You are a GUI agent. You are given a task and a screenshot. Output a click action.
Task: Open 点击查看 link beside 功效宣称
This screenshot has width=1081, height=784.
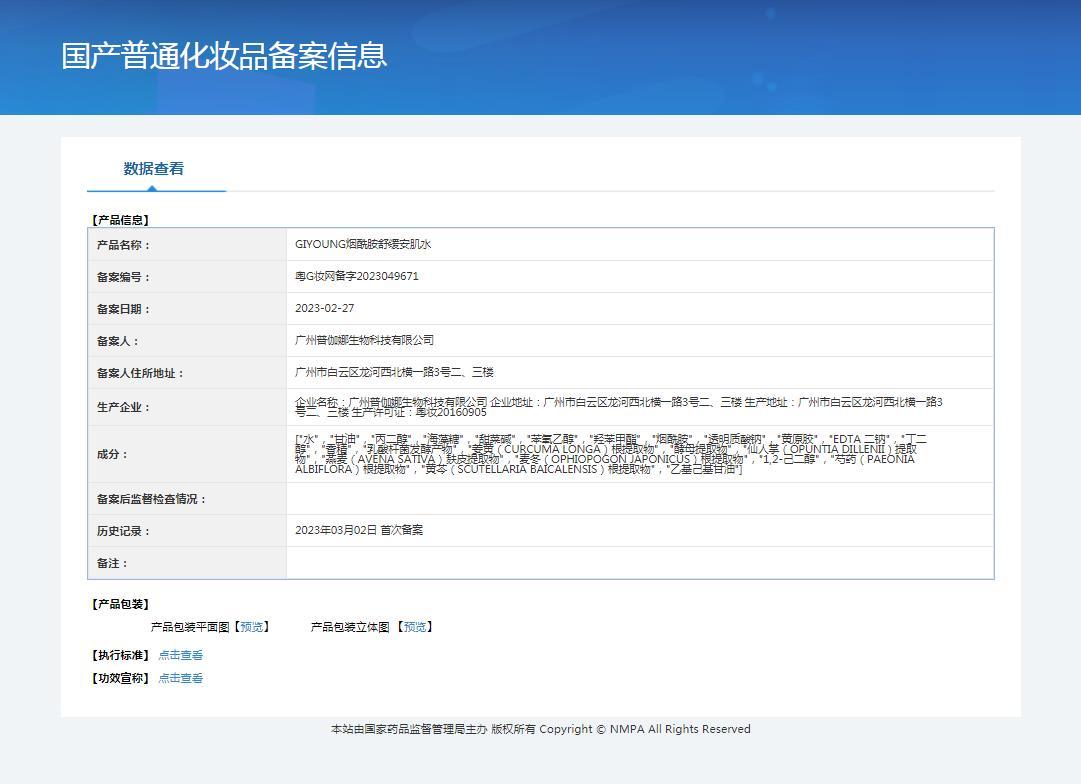(x=181, y=678)
